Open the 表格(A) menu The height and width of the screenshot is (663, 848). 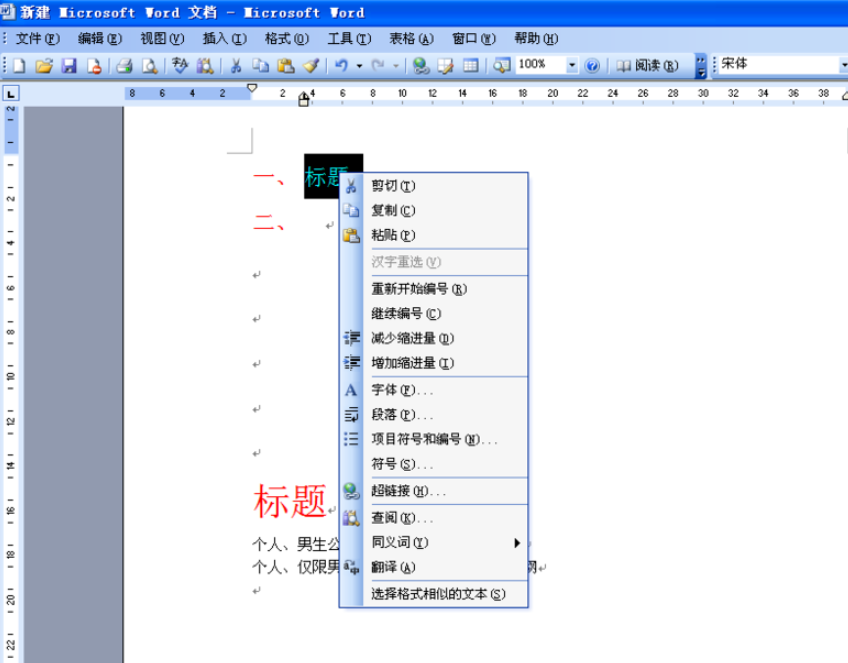tap(411, 39)
